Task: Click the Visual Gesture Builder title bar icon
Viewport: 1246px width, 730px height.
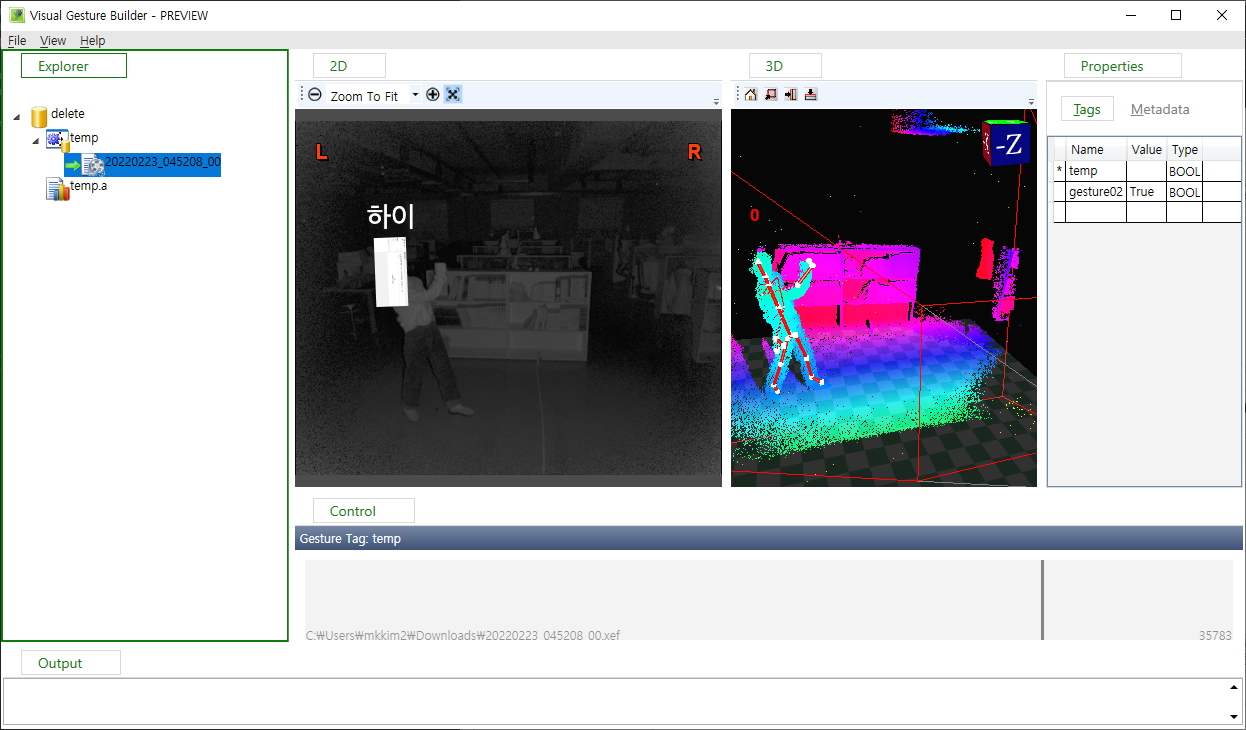Action: (x=17, y=16)
